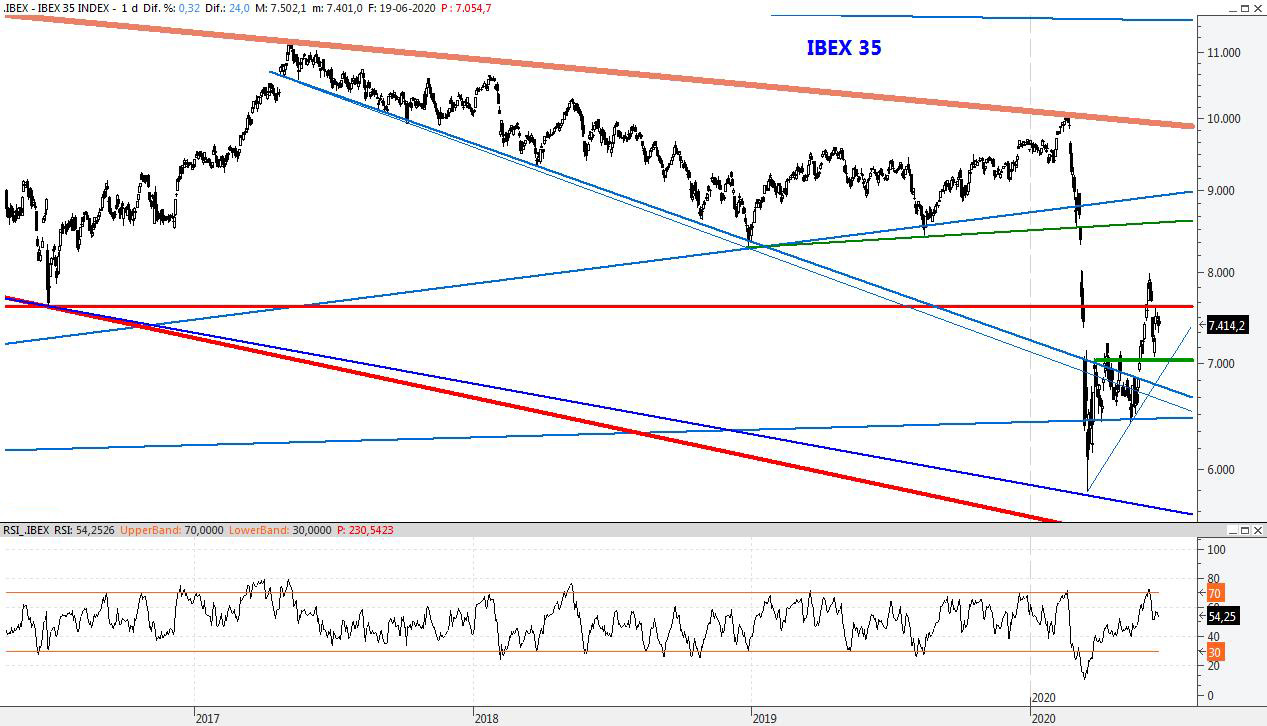This screenshot has height=726, width=1267.
Task: Click the 8.000 level on the price axis
Action: click(x=1219, y=271)
